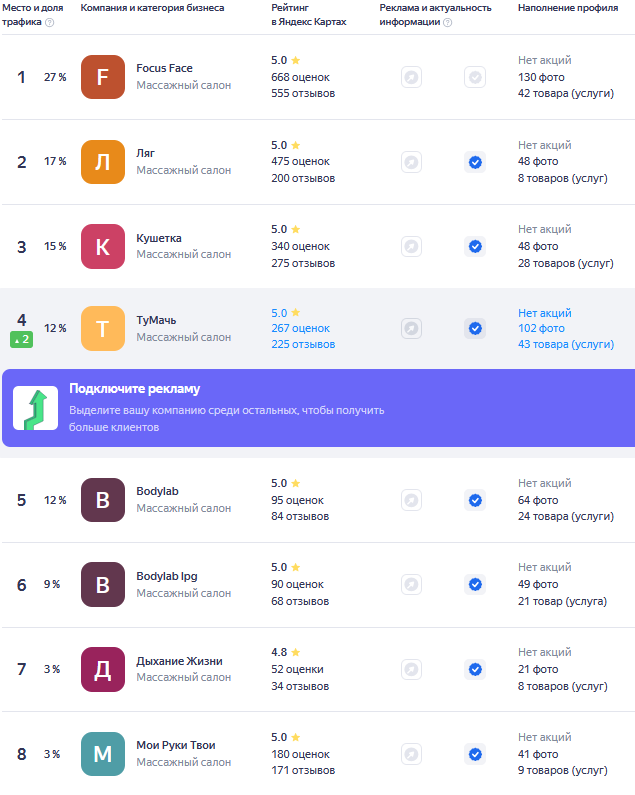Click the ТуМачь yellow T logo
This screenshot has width=635, height=795.
pos(102,329)
